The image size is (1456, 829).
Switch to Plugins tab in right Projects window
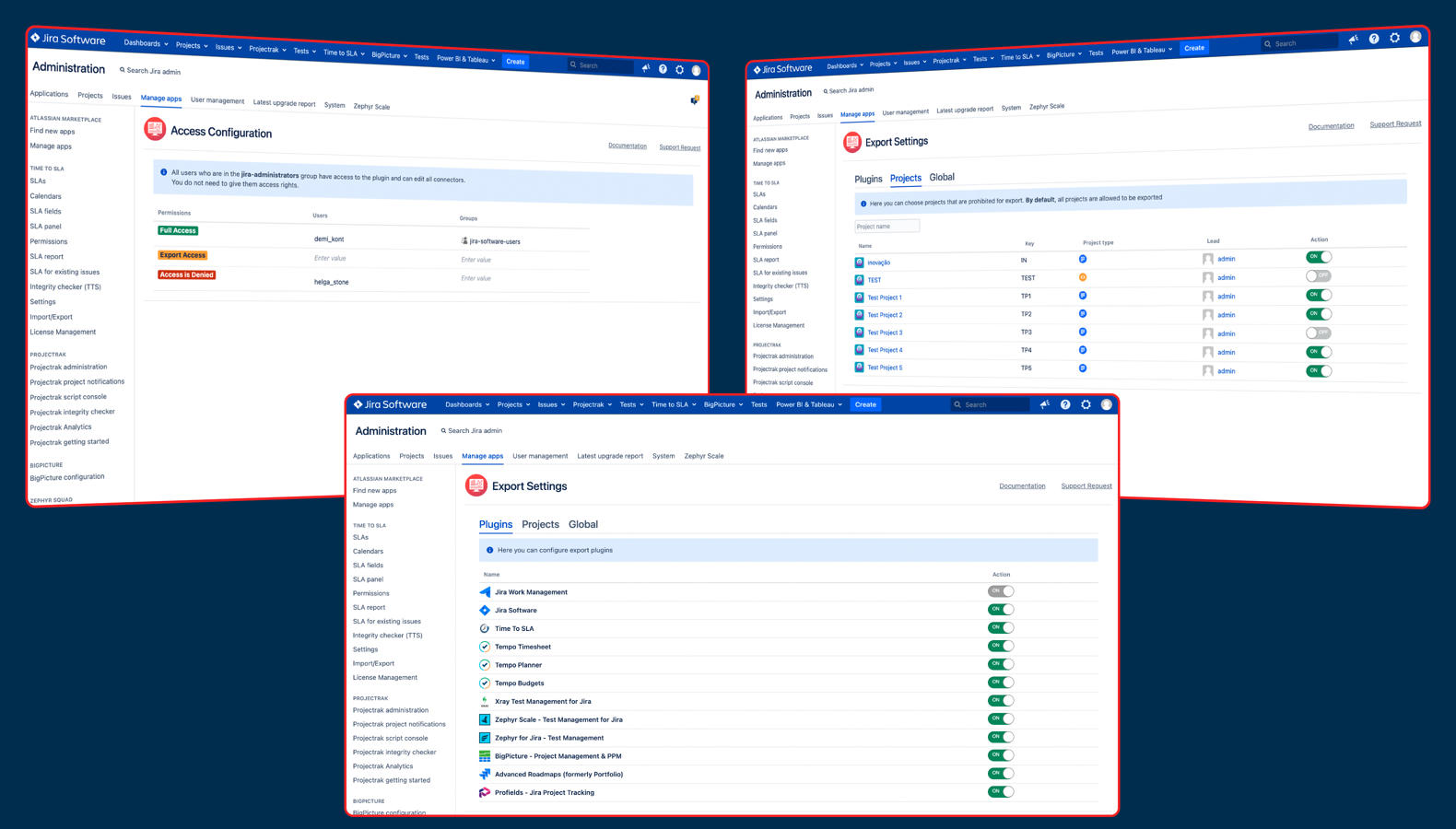(868, 179)
